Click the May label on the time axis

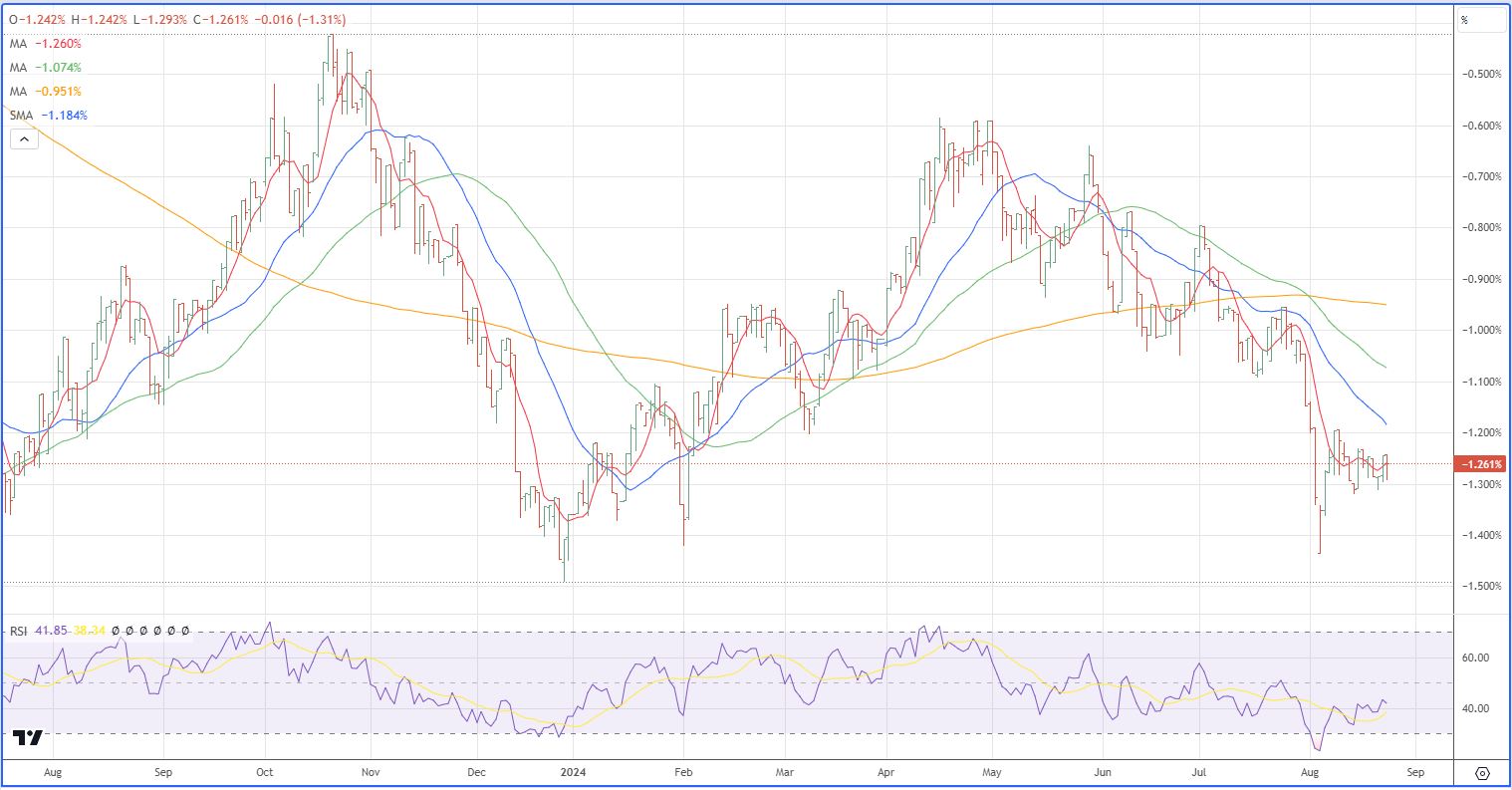pos(989,772)
